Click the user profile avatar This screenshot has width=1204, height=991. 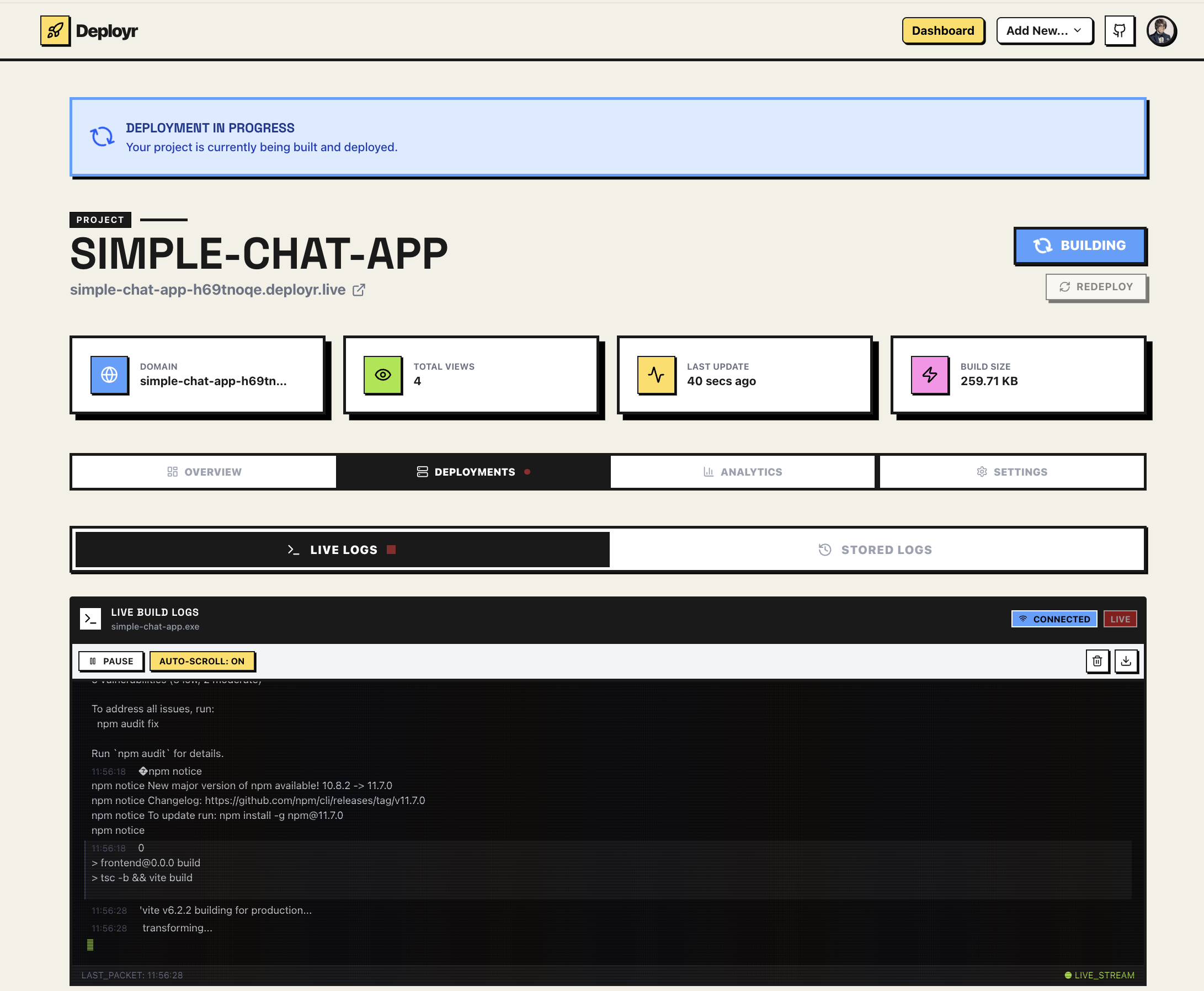[1161, 31]
